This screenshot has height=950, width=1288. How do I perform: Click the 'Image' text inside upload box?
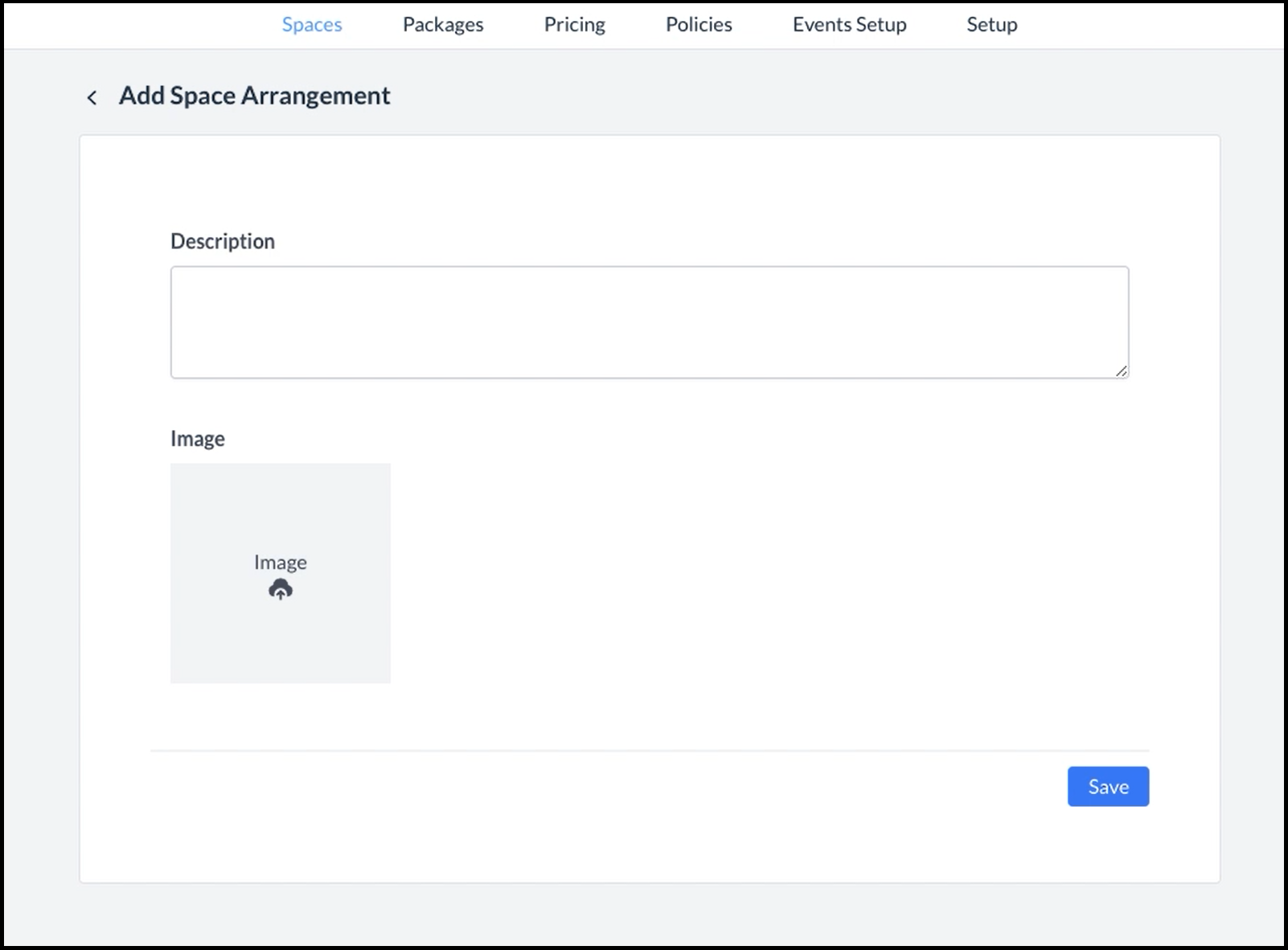coord(280,563)
